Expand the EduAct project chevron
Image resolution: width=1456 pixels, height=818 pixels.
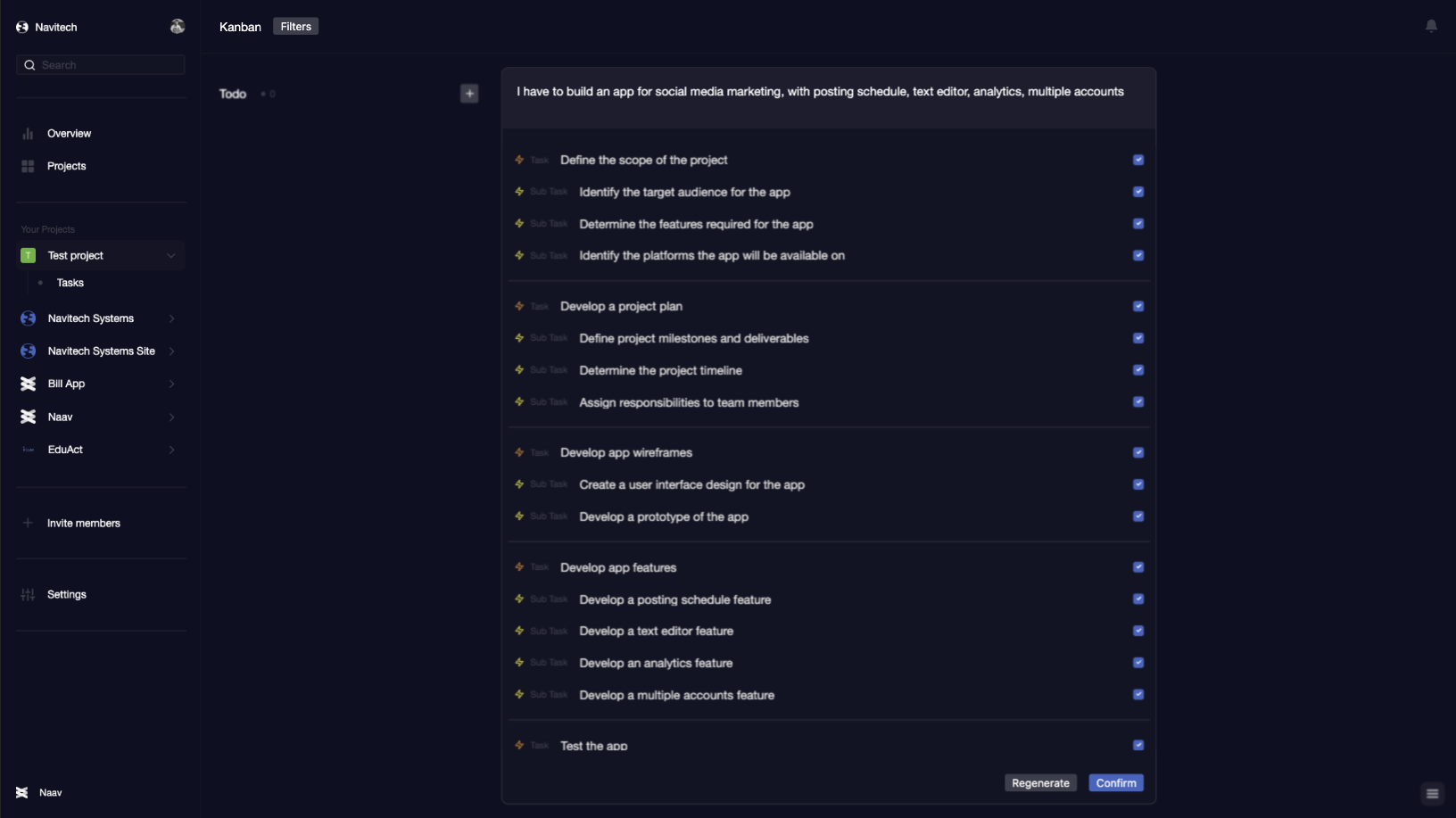(x=171, y=450)
